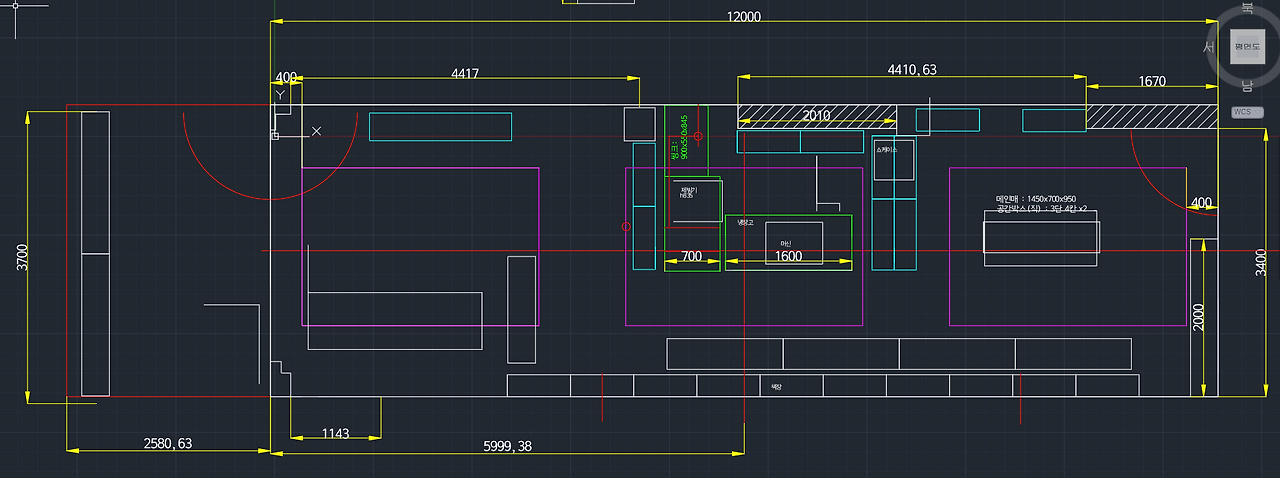Click the 서 (west) compass label
The width and height of the screenshot is (1280, 478).
point(1208,47)
